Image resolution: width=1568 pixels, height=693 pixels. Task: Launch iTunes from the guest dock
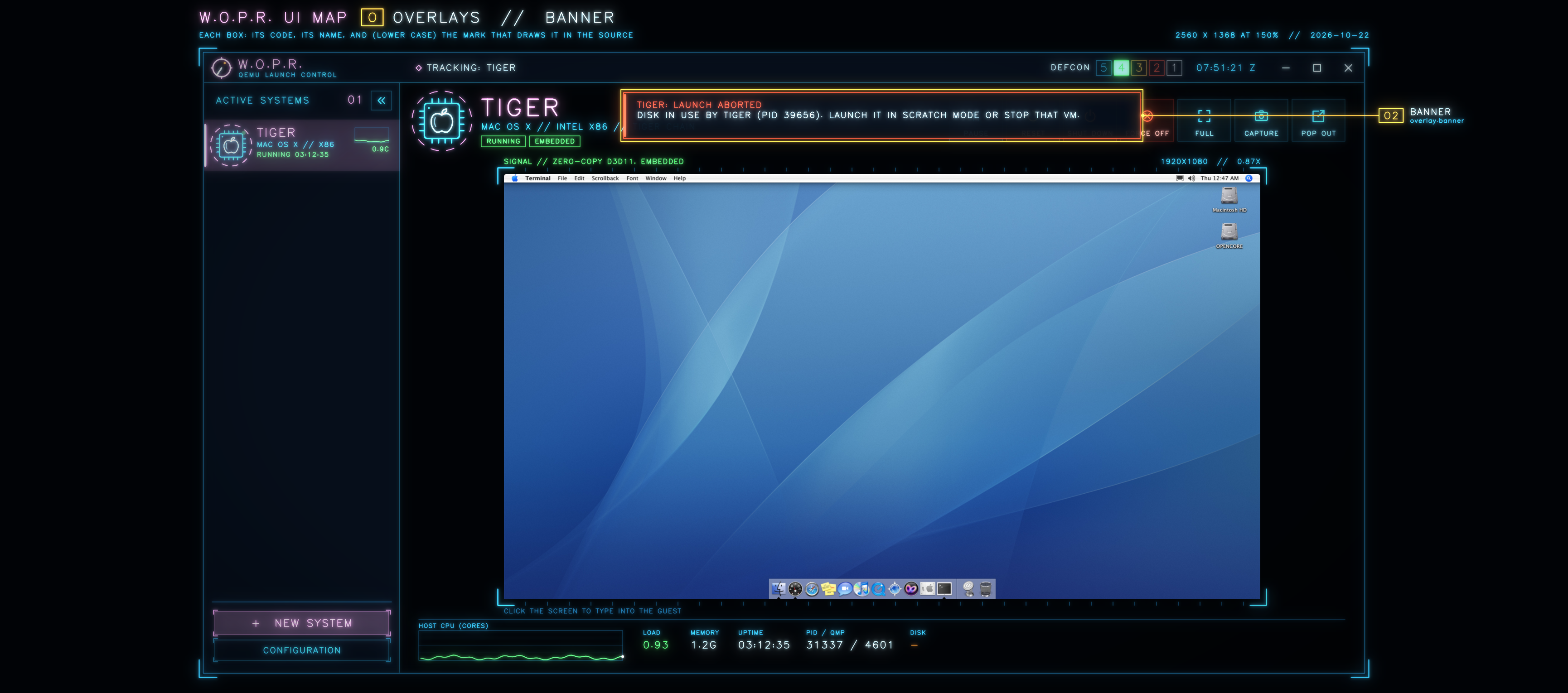pos(861,589)
